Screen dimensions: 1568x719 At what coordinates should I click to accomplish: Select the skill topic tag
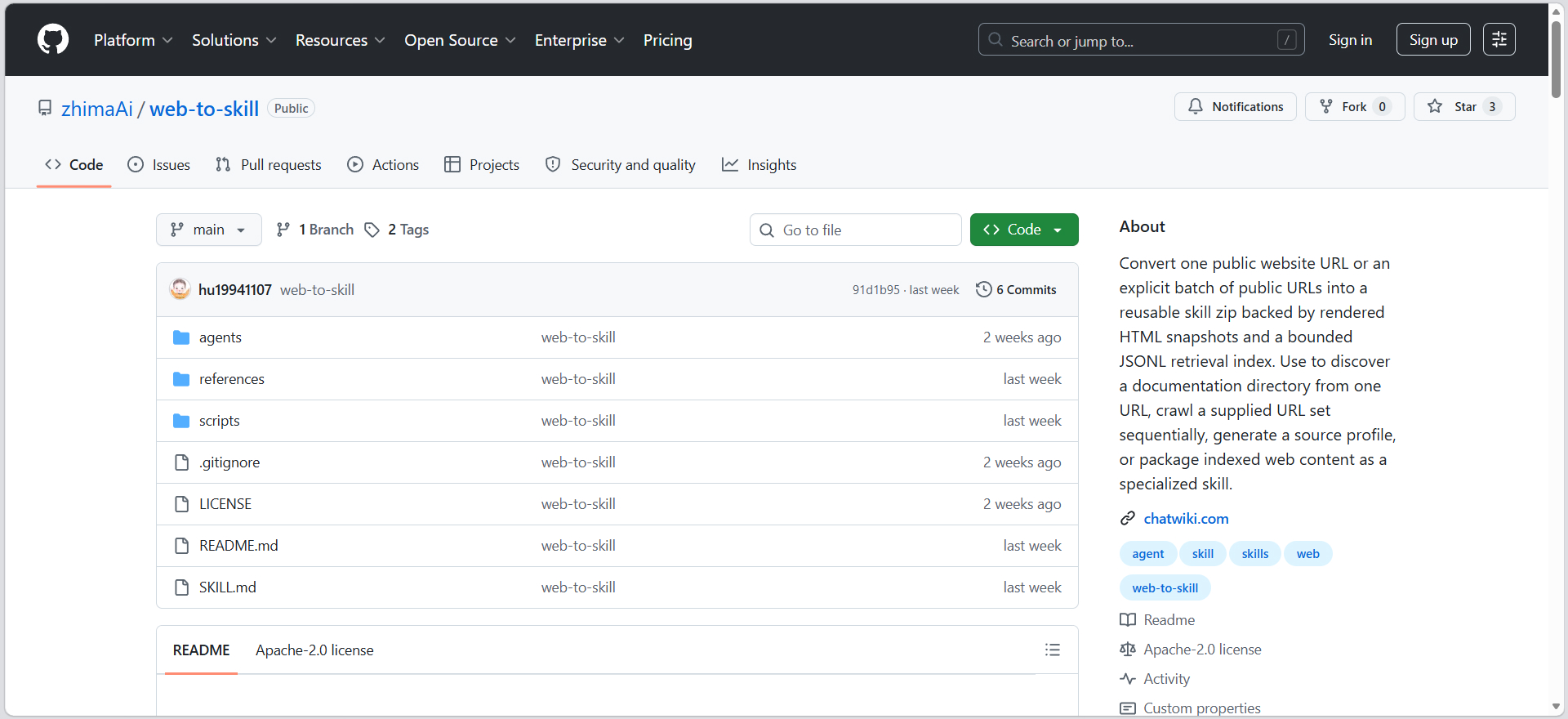coord(1203,554)
